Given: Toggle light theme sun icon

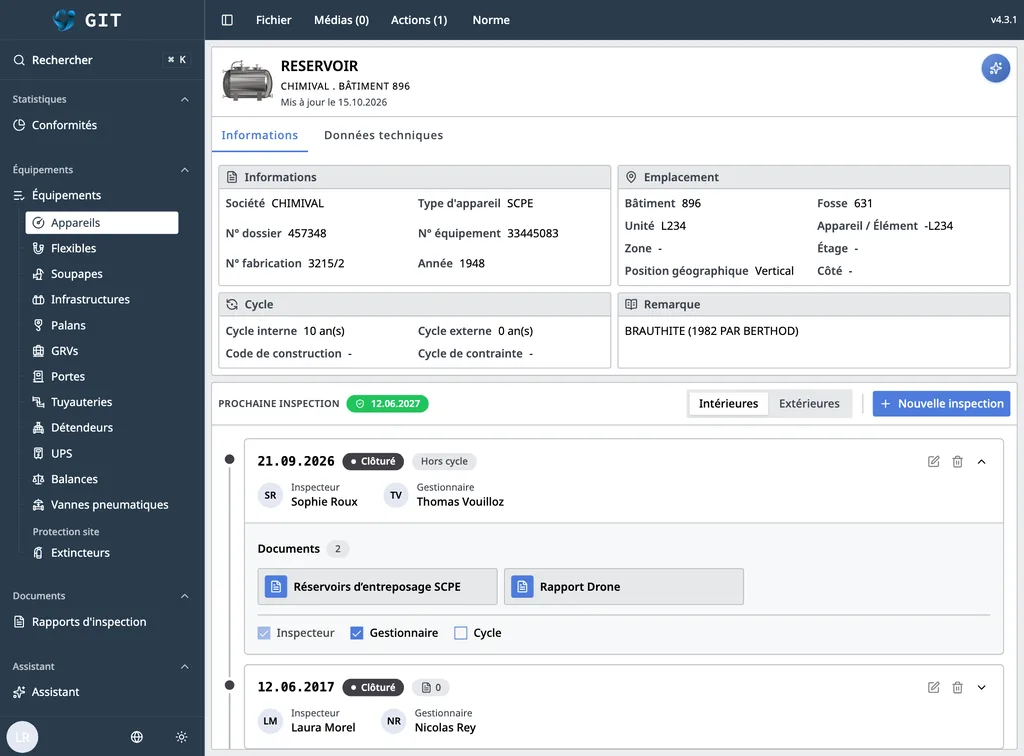Looking at the screenshot, I should pos(182,737).
